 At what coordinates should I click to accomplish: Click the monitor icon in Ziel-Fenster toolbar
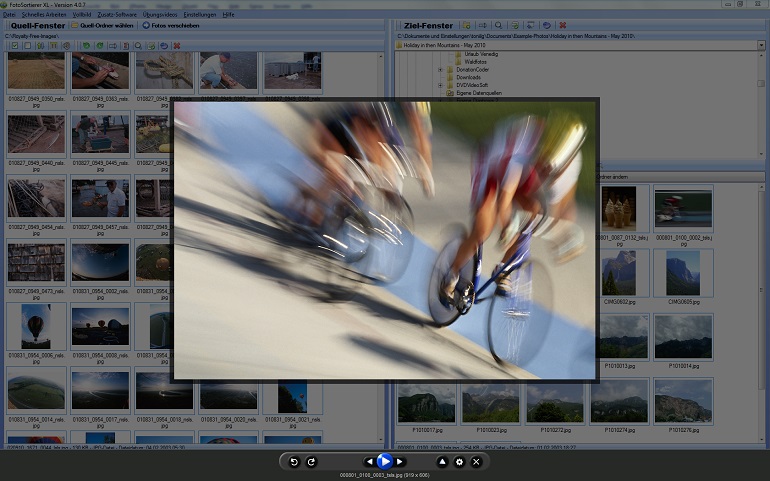(530, 25)
